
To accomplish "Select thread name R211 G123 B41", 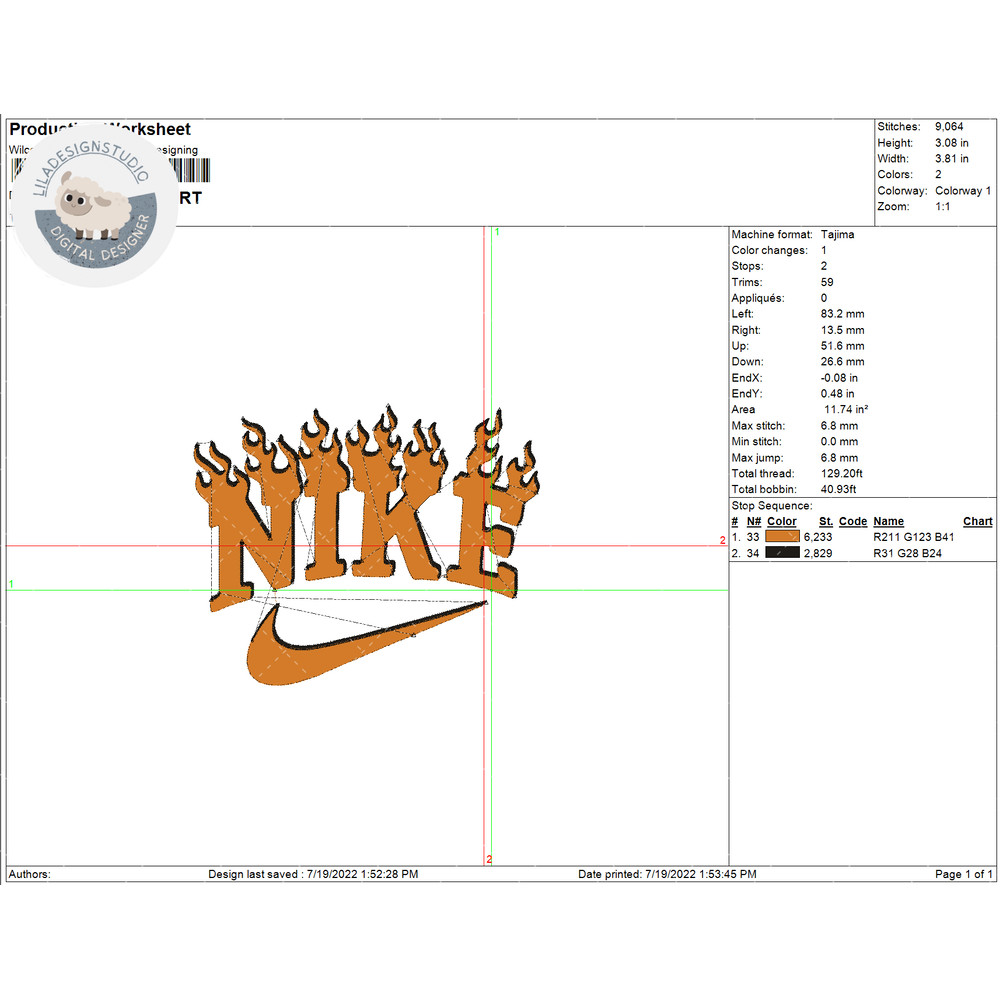I will click(914, 537).
